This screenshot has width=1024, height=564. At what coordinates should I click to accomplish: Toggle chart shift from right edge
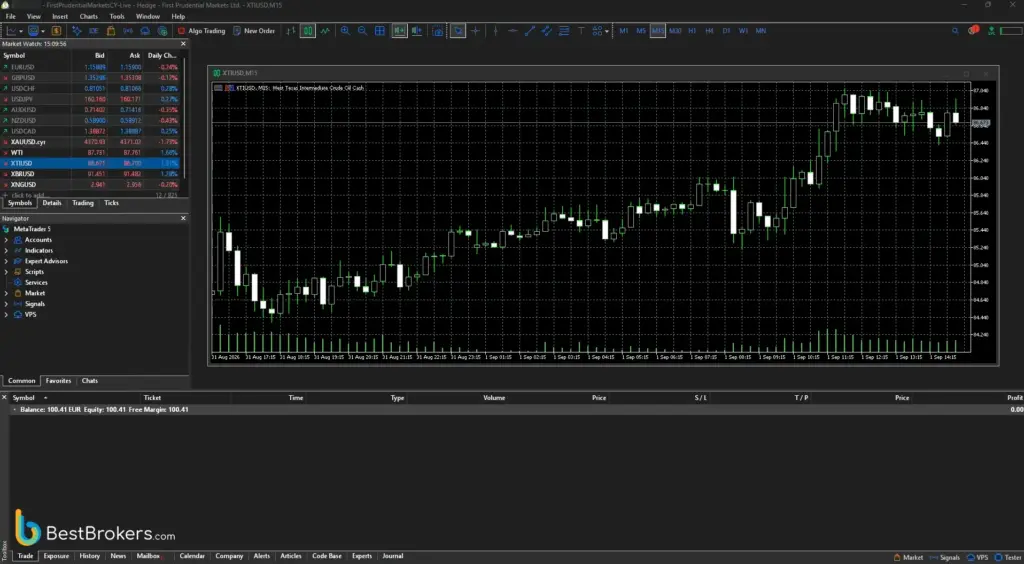coord(417,31)
